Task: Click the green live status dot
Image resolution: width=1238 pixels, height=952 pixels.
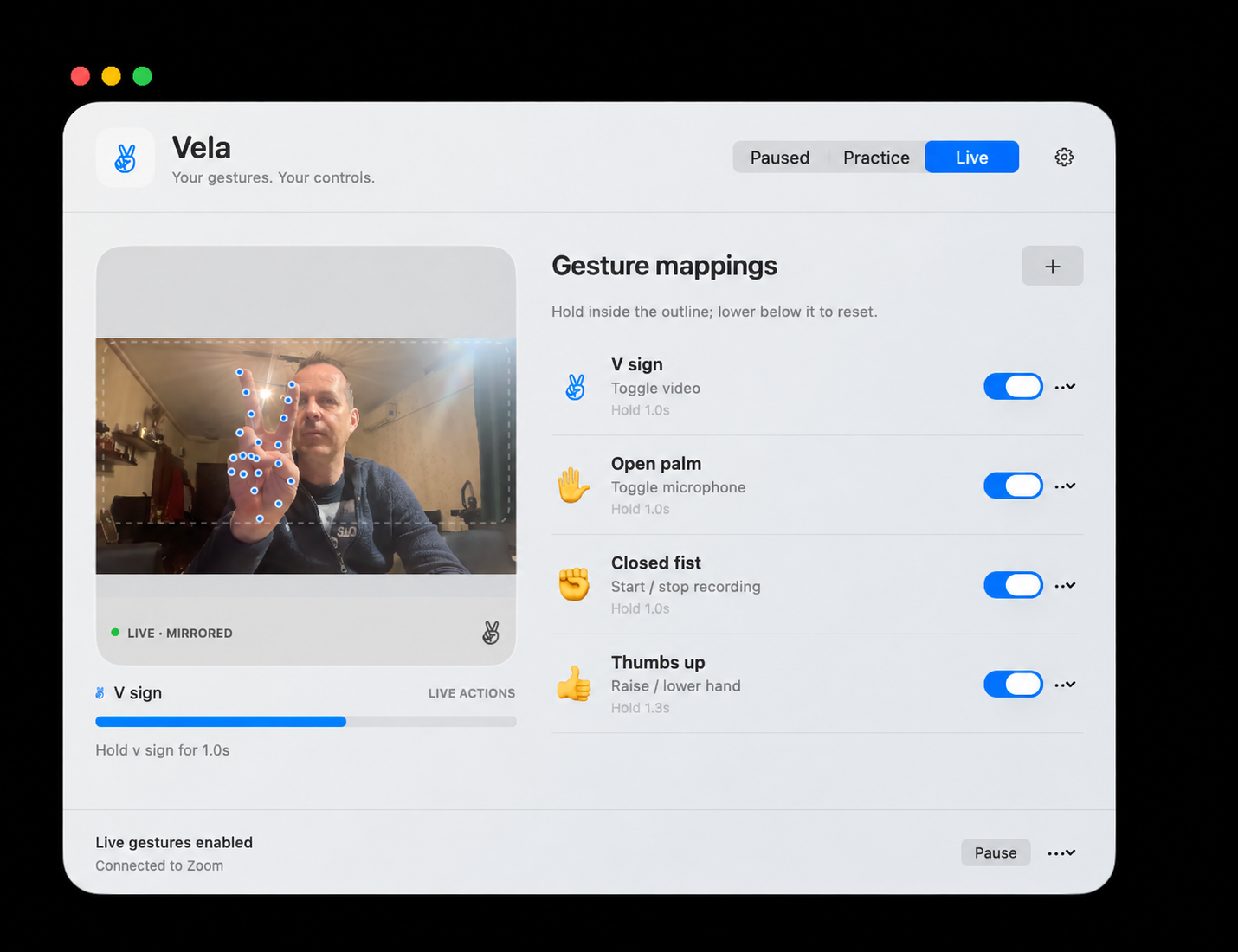Action: click(115, 633)
